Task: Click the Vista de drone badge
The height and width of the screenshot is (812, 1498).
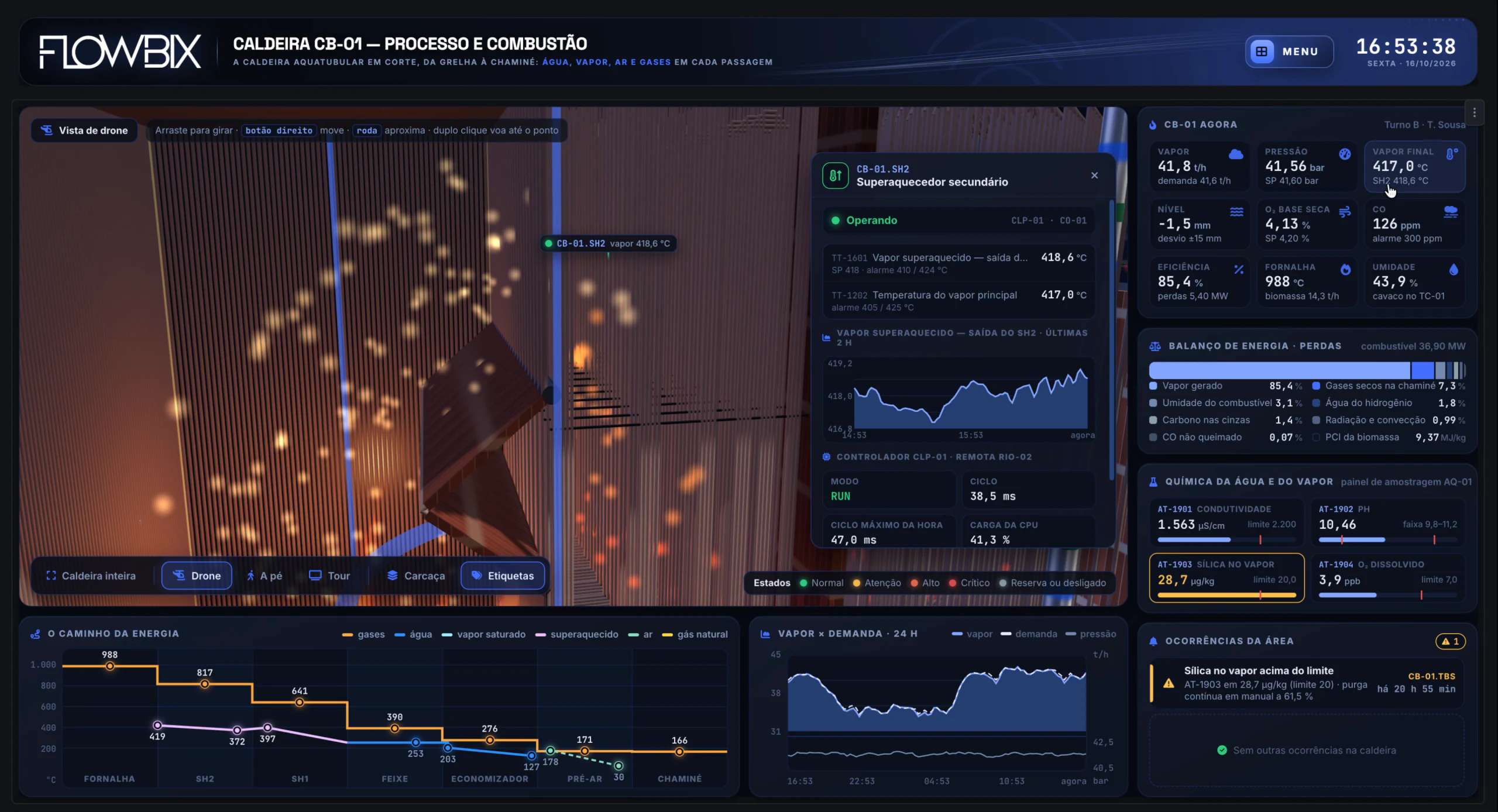Action: click(x=85, y=130)
